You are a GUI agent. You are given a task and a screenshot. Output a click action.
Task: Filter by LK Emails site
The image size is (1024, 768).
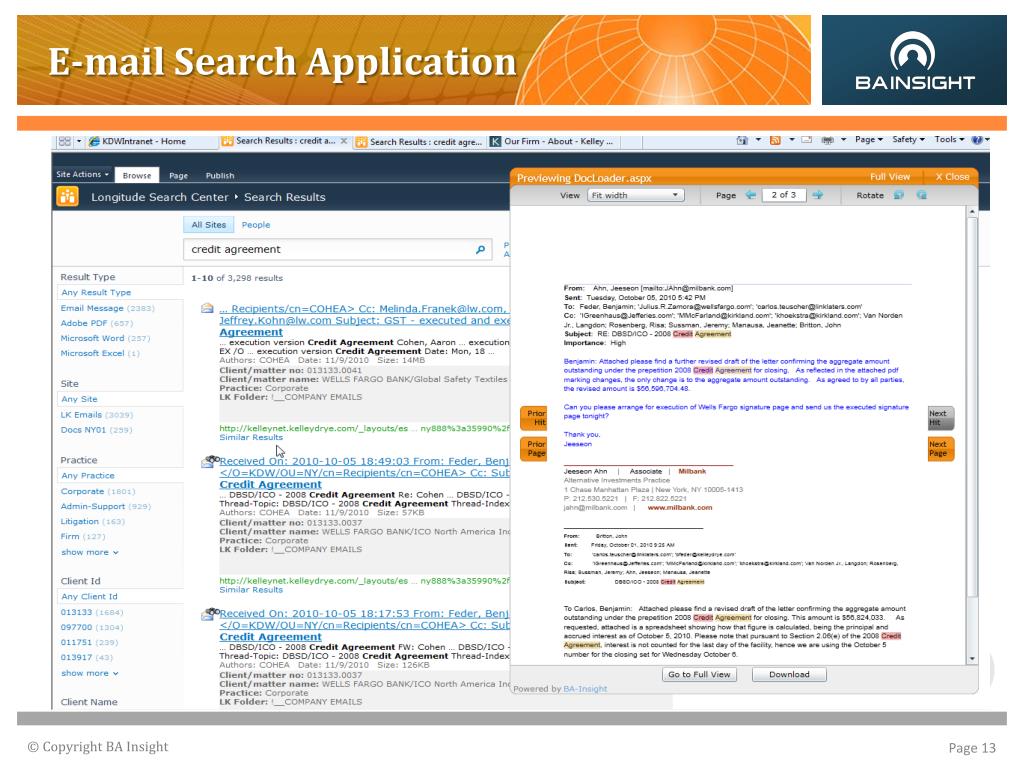(x=97, y=415)
